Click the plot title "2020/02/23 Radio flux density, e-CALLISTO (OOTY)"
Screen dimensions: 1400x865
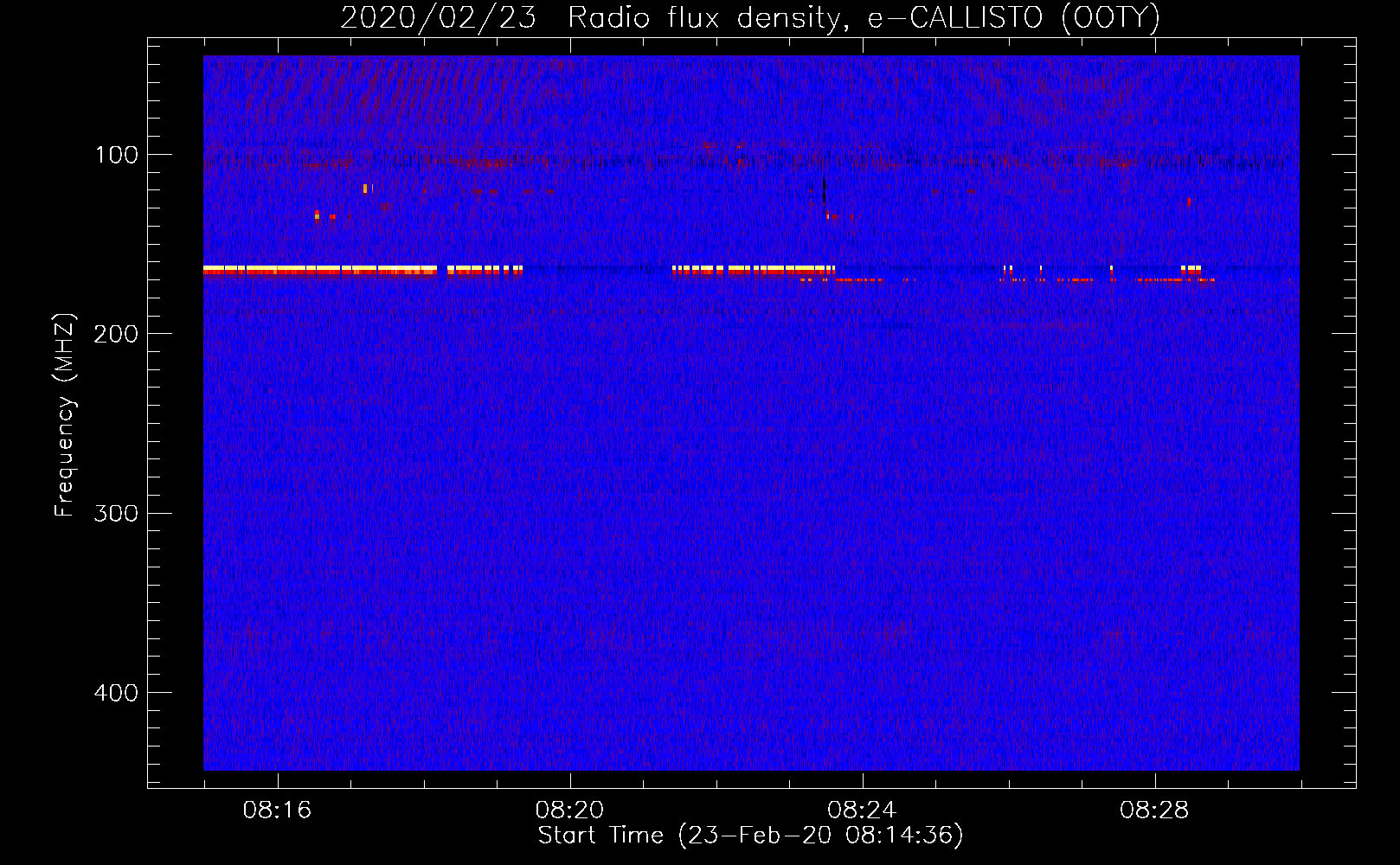(749, 17)
